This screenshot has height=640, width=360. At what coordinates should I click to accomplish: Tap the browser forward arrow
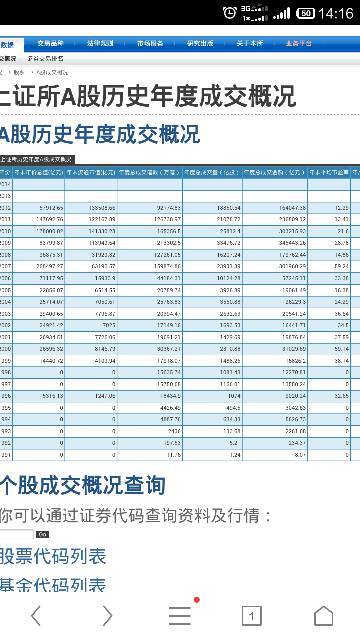click(x=107, y=616)
